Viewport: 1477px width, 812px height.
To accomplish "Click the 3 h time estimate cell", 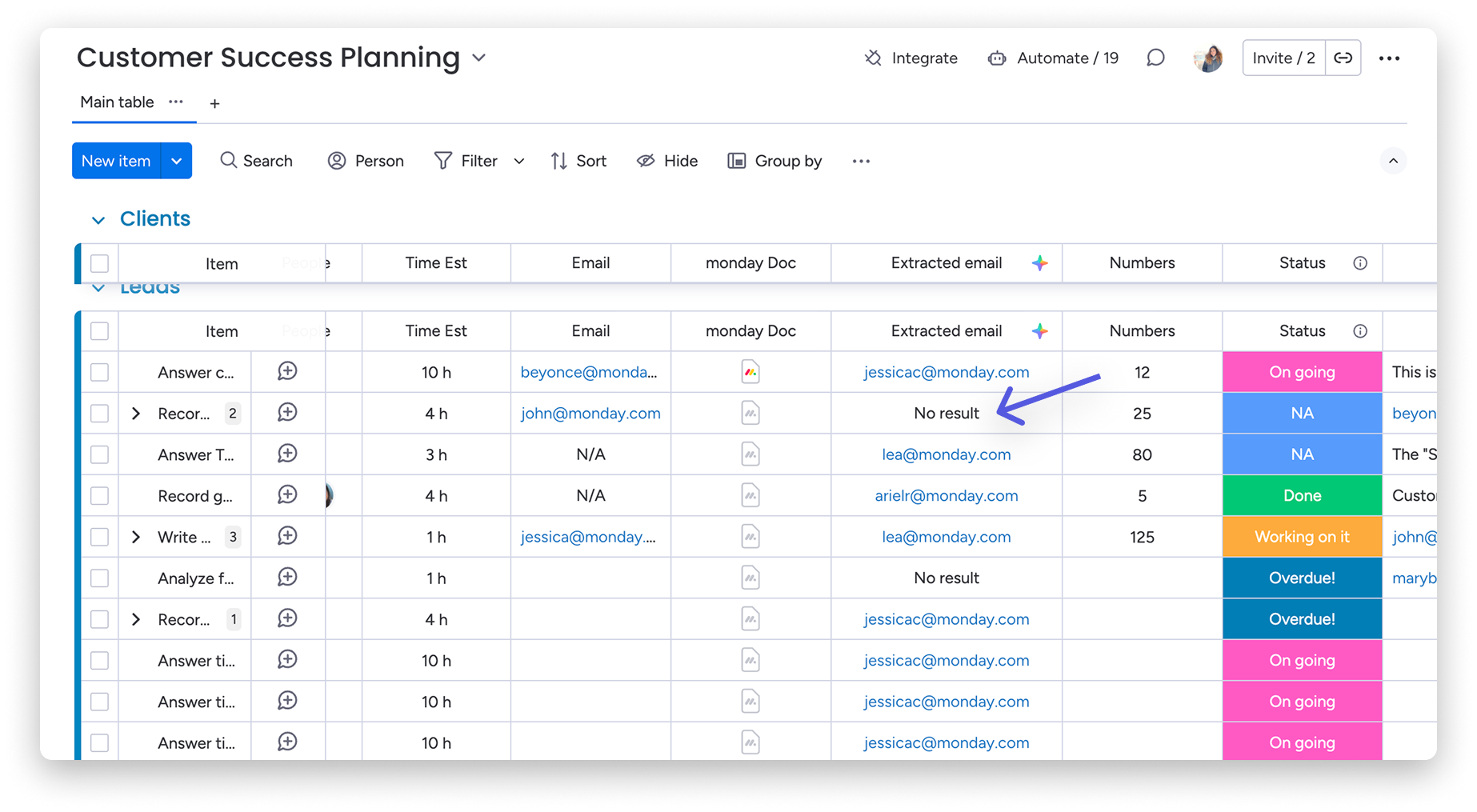I will (x=436, y=454).
